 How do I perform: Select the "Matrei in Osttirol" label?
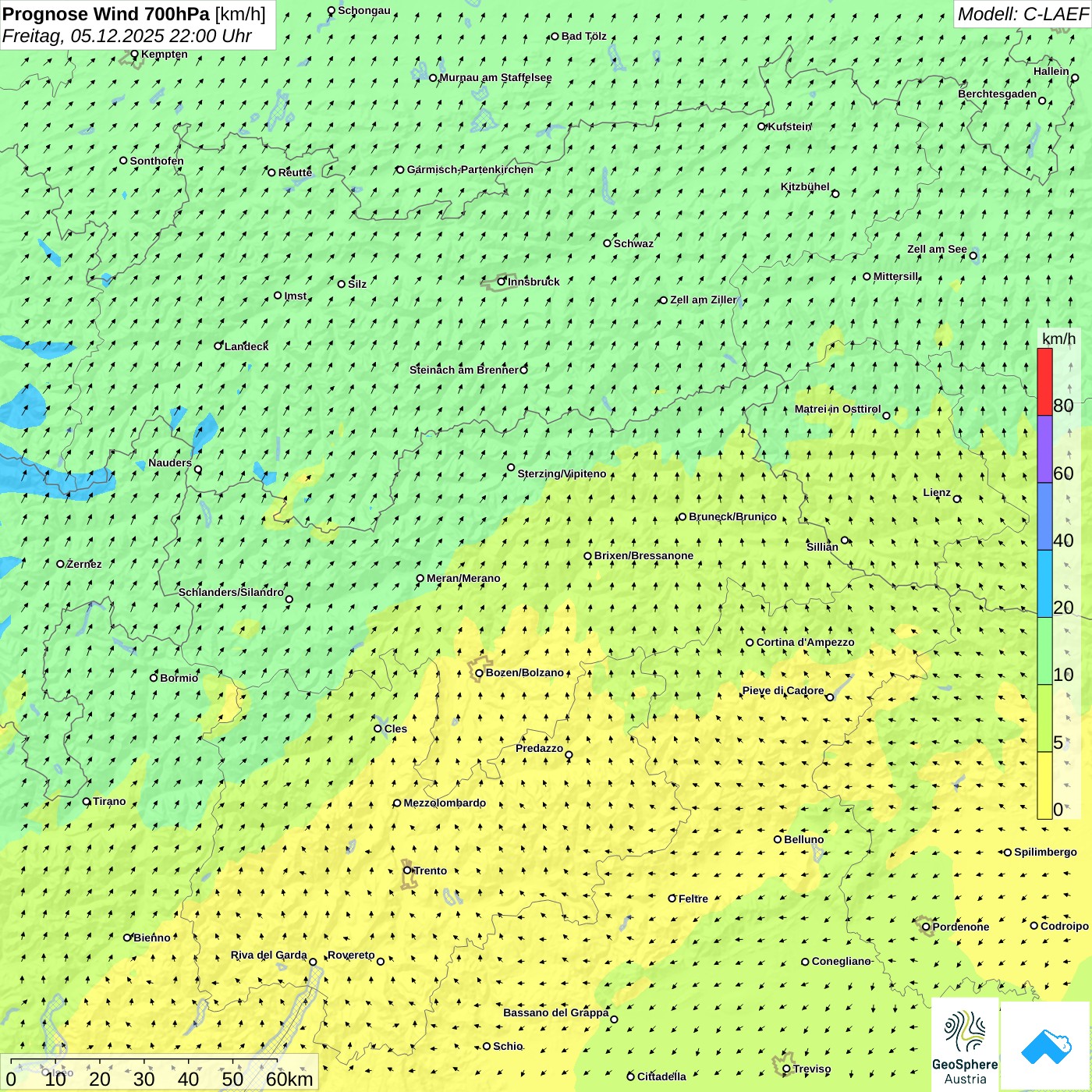click(x=838, y=409)
